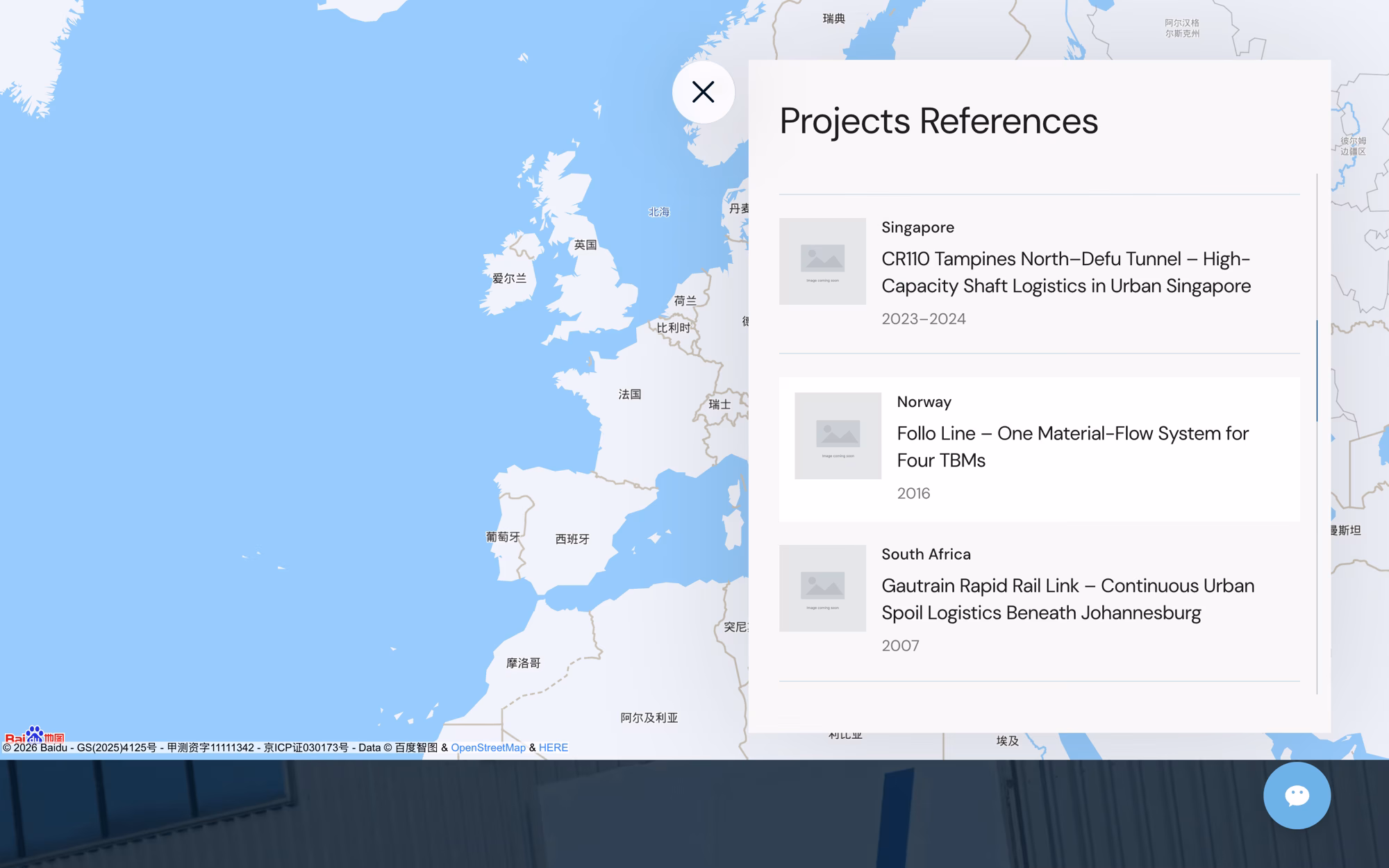Image resolution: width=1389 pixels, height=868 pixels.
Task: Click the 爱尔兰 map label
Action: 509,278
